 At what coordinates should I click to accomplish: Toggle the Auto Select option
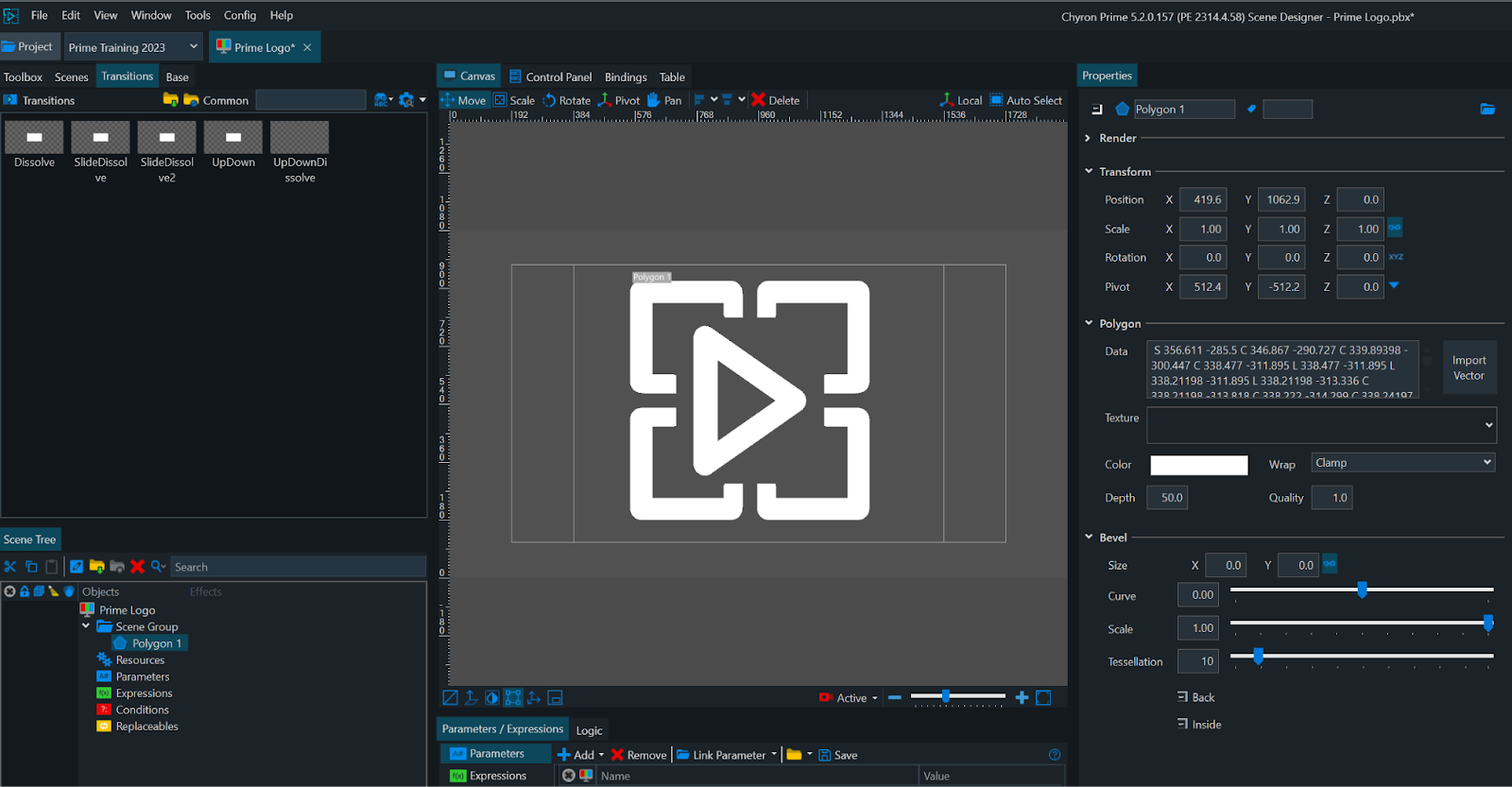[x=1025, y=100]
